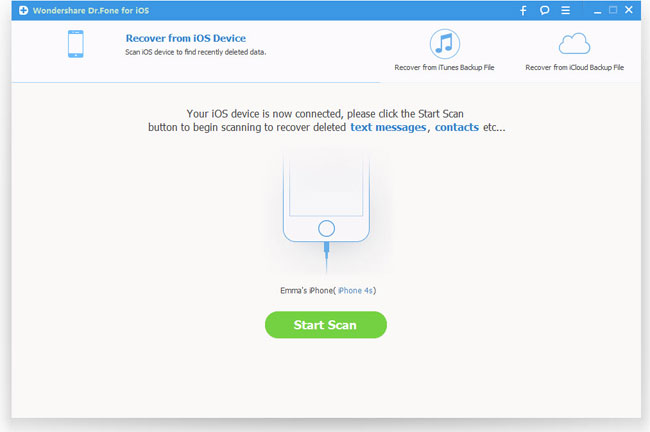This screenshot has height=432, width=650.
Task: Click the Wondershare Dr.Fone for iOS title
Action: coord(91,10)
